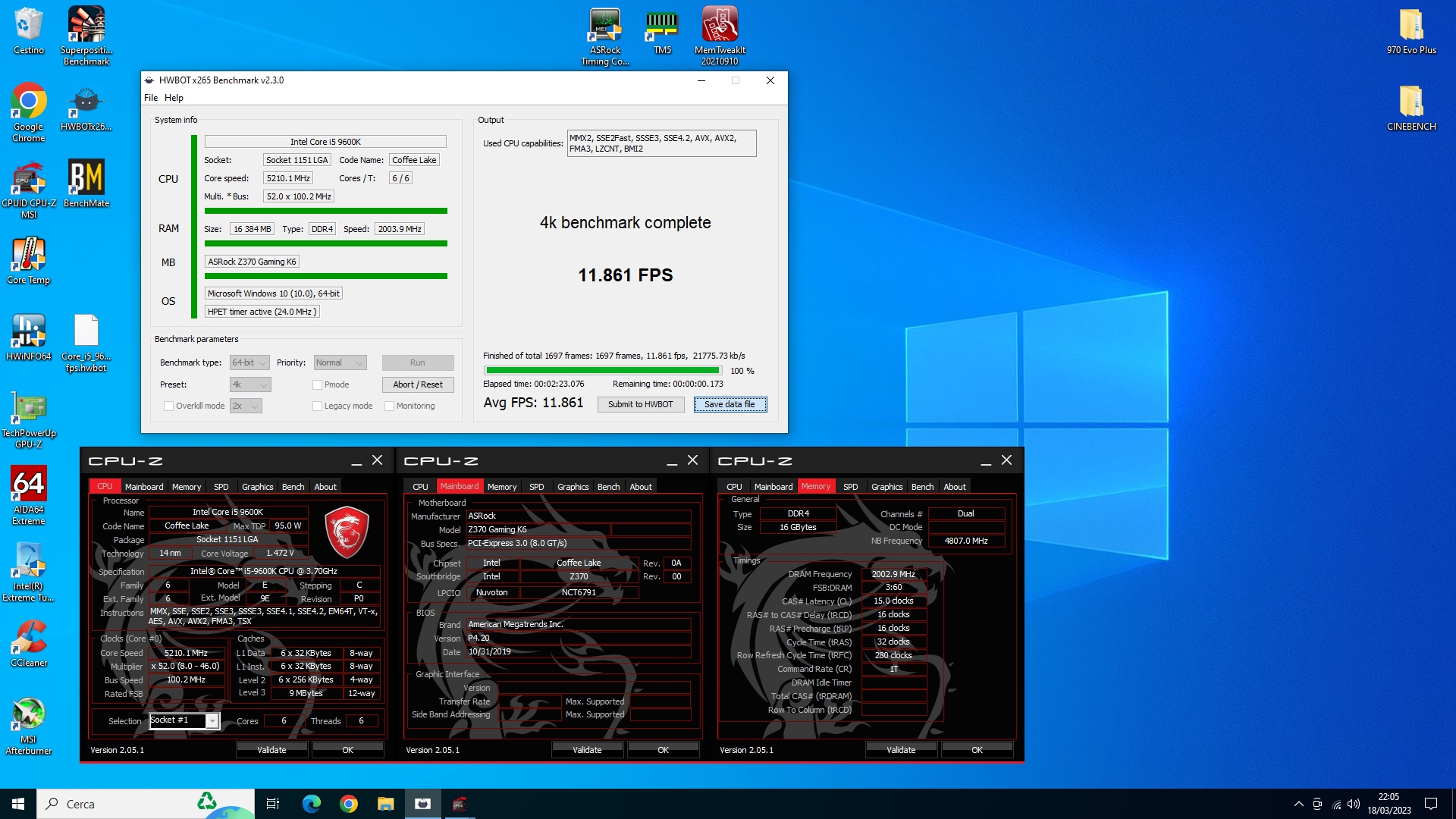Click the MSI dragon logo in CPU-Z

pyautogui.click(x=347, y=532)
